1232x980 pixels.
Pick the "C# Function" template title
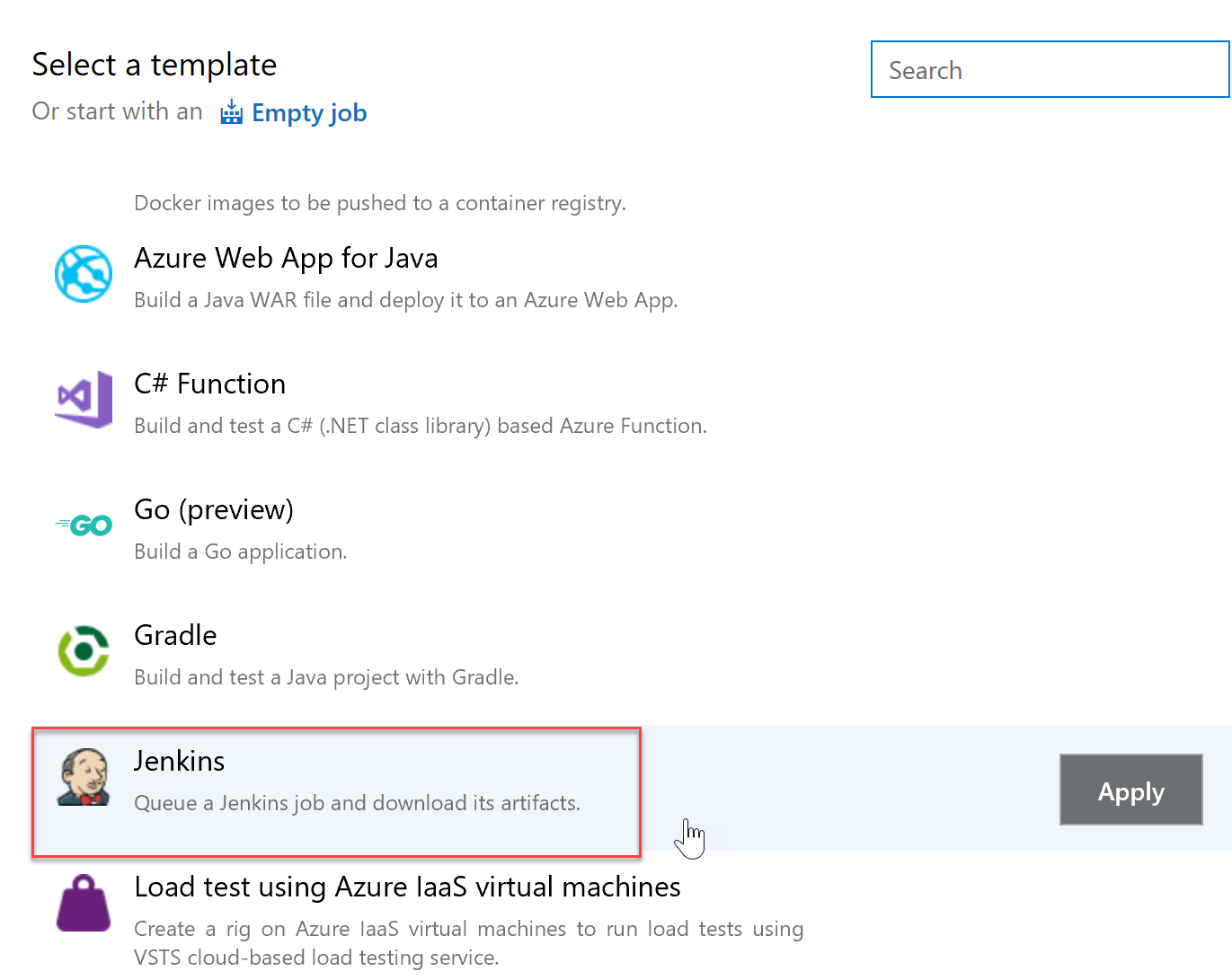coord(209,384)
